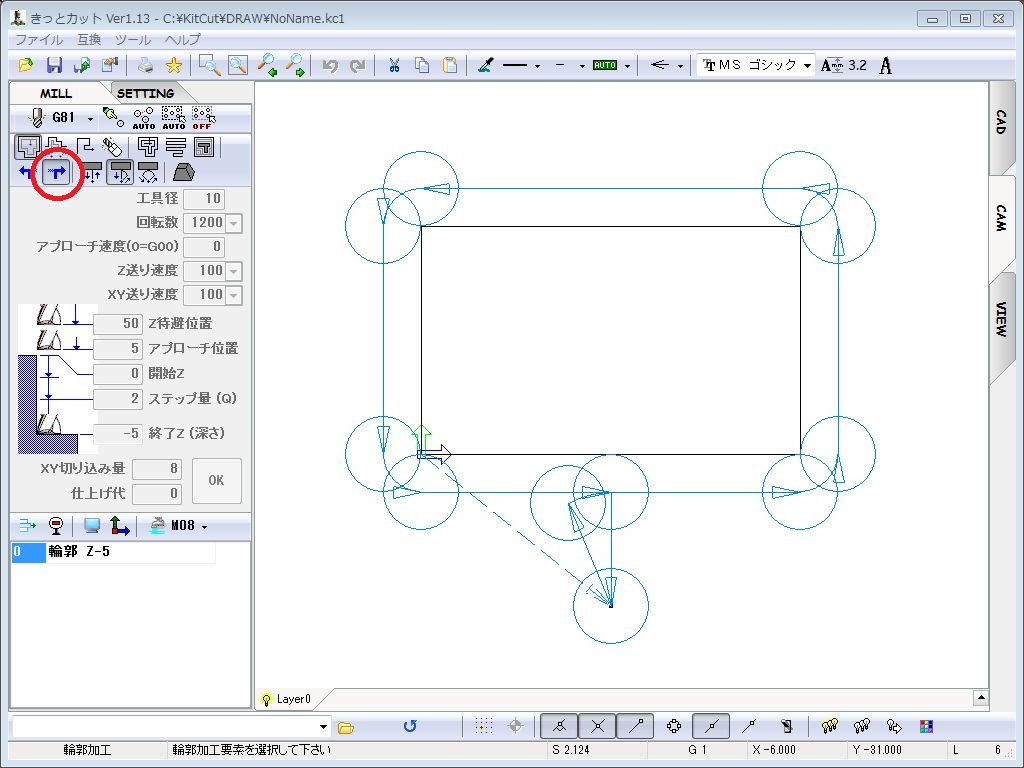This screenshot has width=1024, height=768.
Task: Toggle the intersection snap button
Action: point(598,726)
